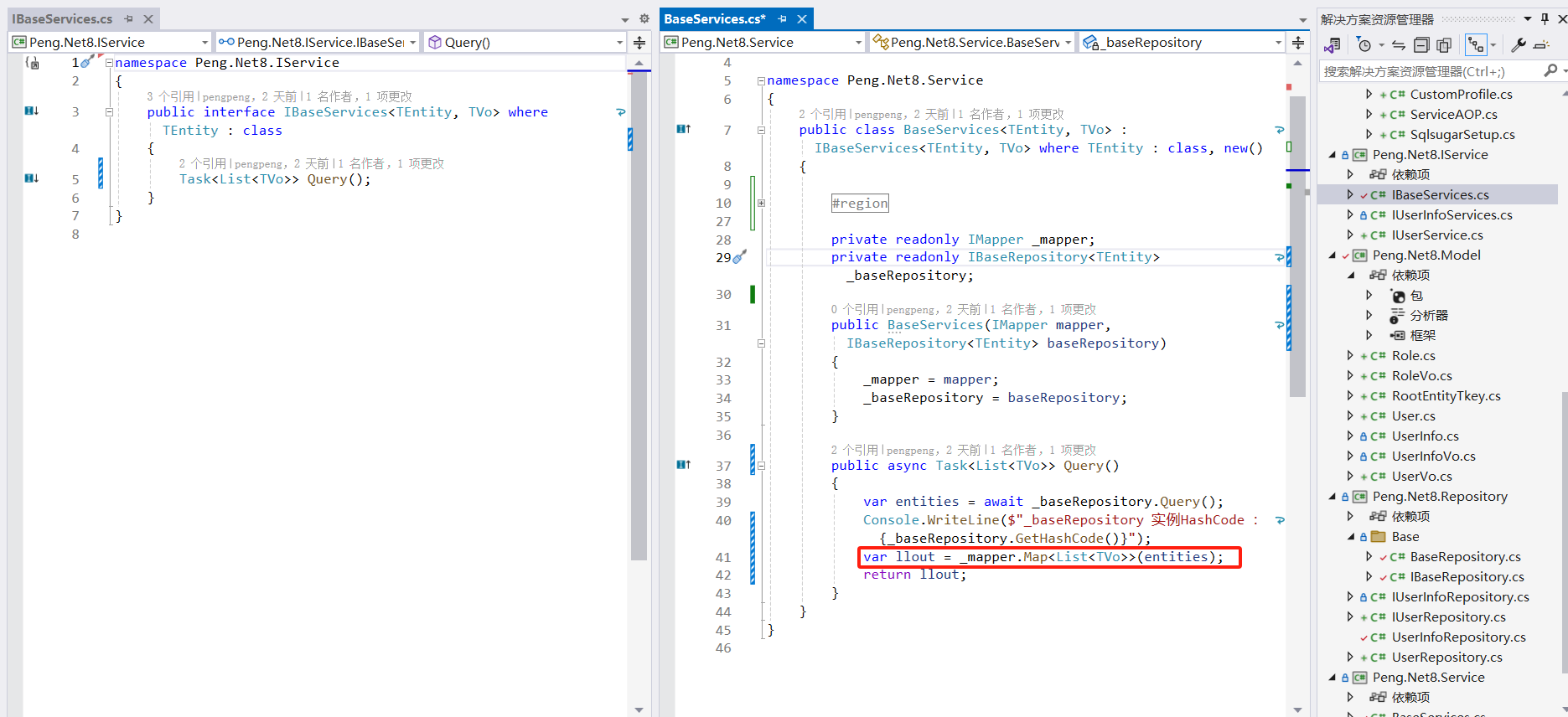This screenshot has height=717, width=1568.
Task: Expand the collapsed #region block
Action: click(x=761, y=203)
